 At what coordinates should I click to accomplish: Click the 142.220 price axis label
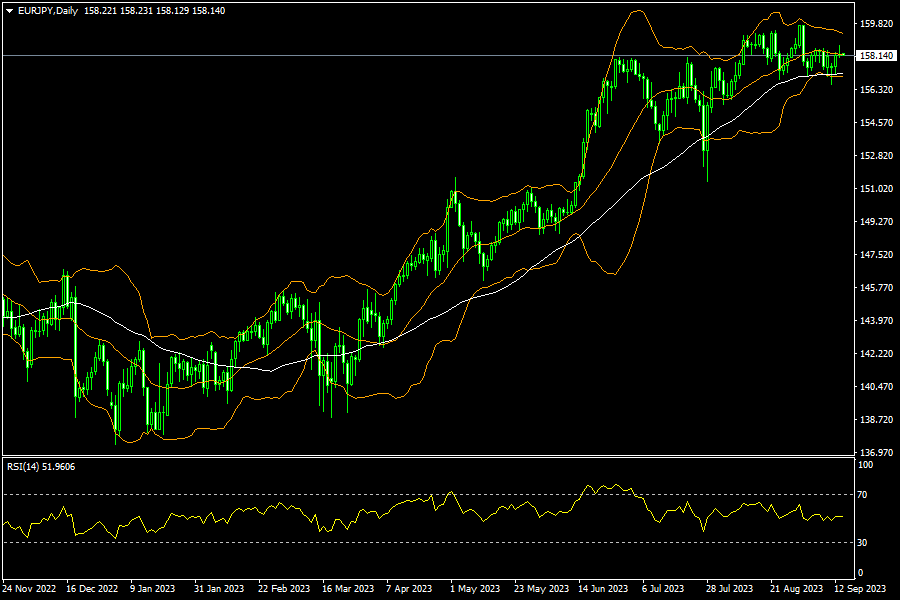tap(877, 353)
